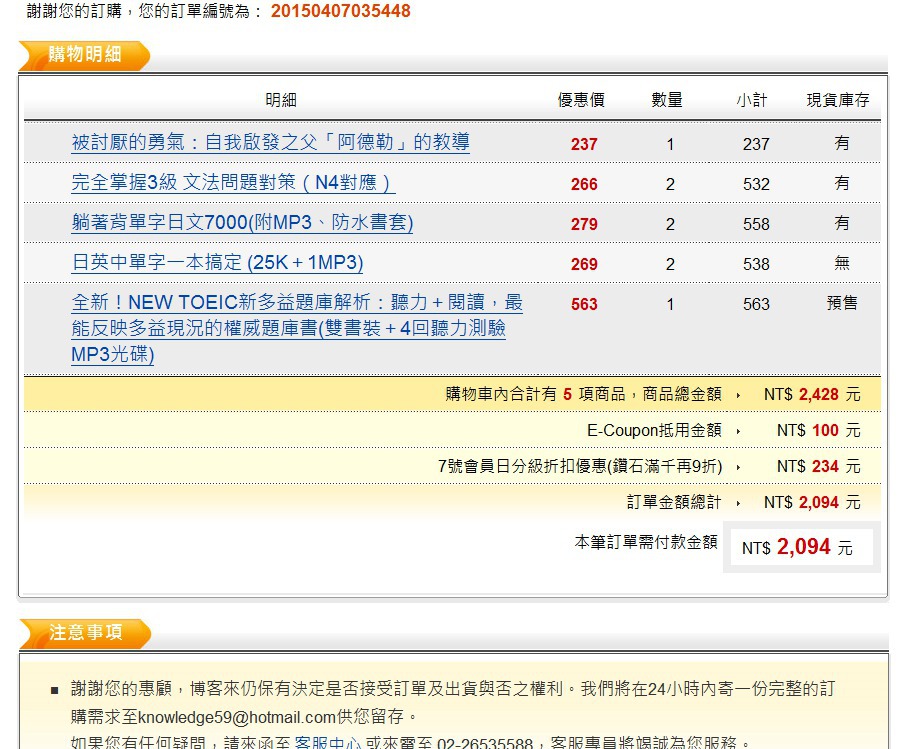Open the 日英中單字一本搞定 book link
Screen dimensions: 902x749
click(217, 263)
